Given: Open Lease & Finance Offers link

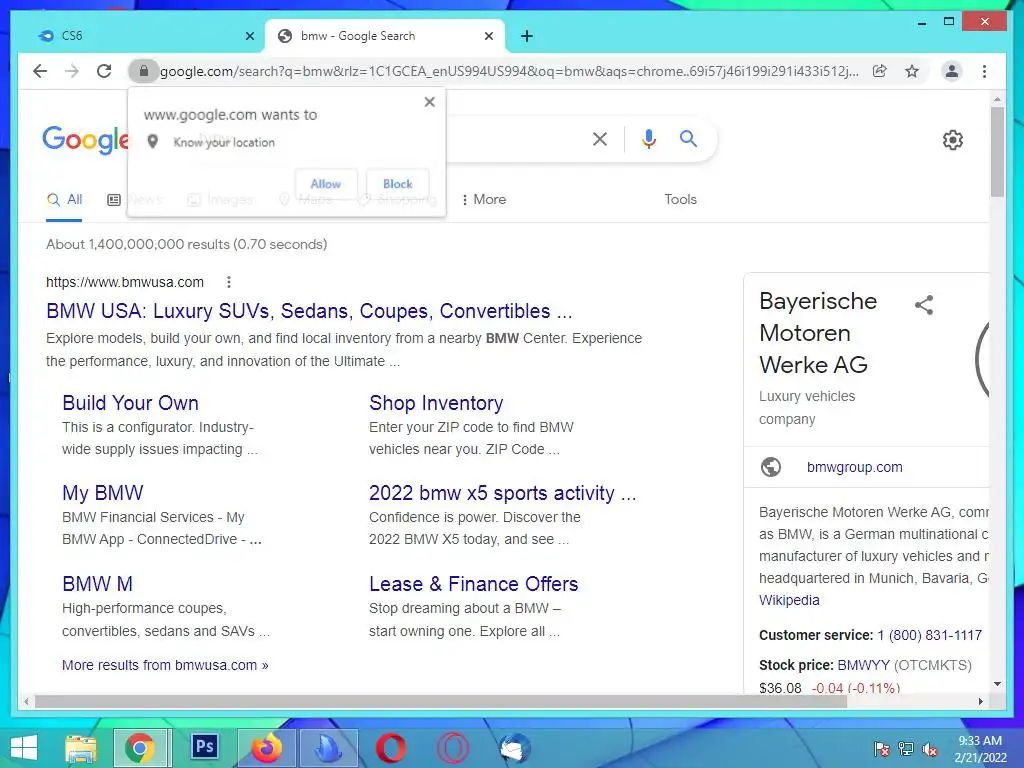Looking at the screenshot, I should pos(473,584).
